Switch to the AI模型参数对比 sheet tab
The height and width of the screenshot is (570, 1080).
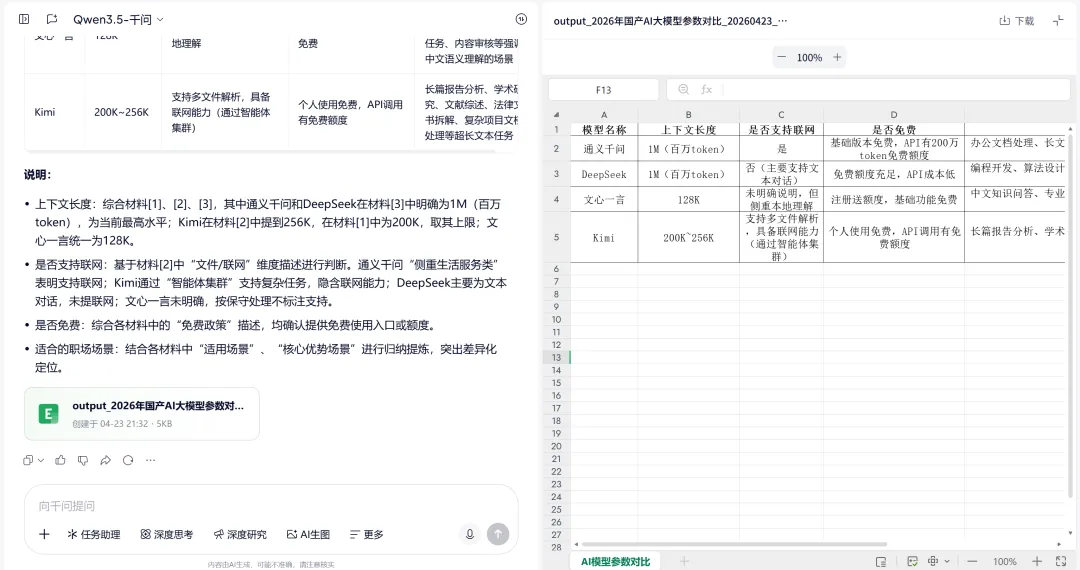pos(615,562)
